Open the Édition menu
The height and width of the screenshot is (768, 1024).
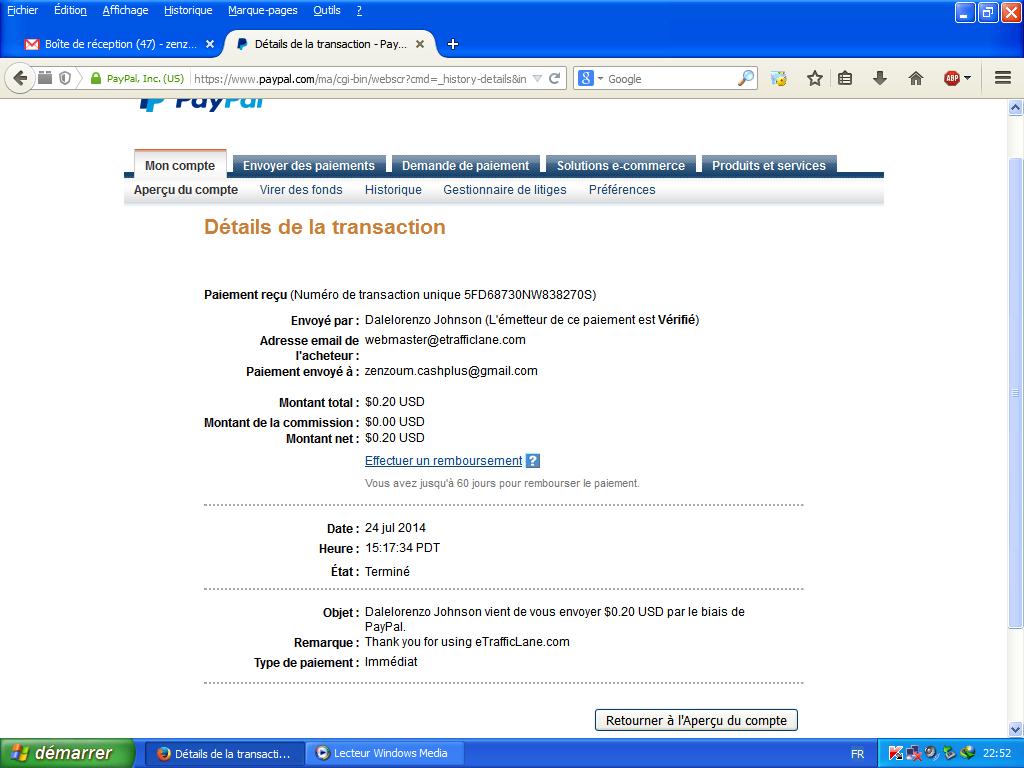(x=71, y=10)
